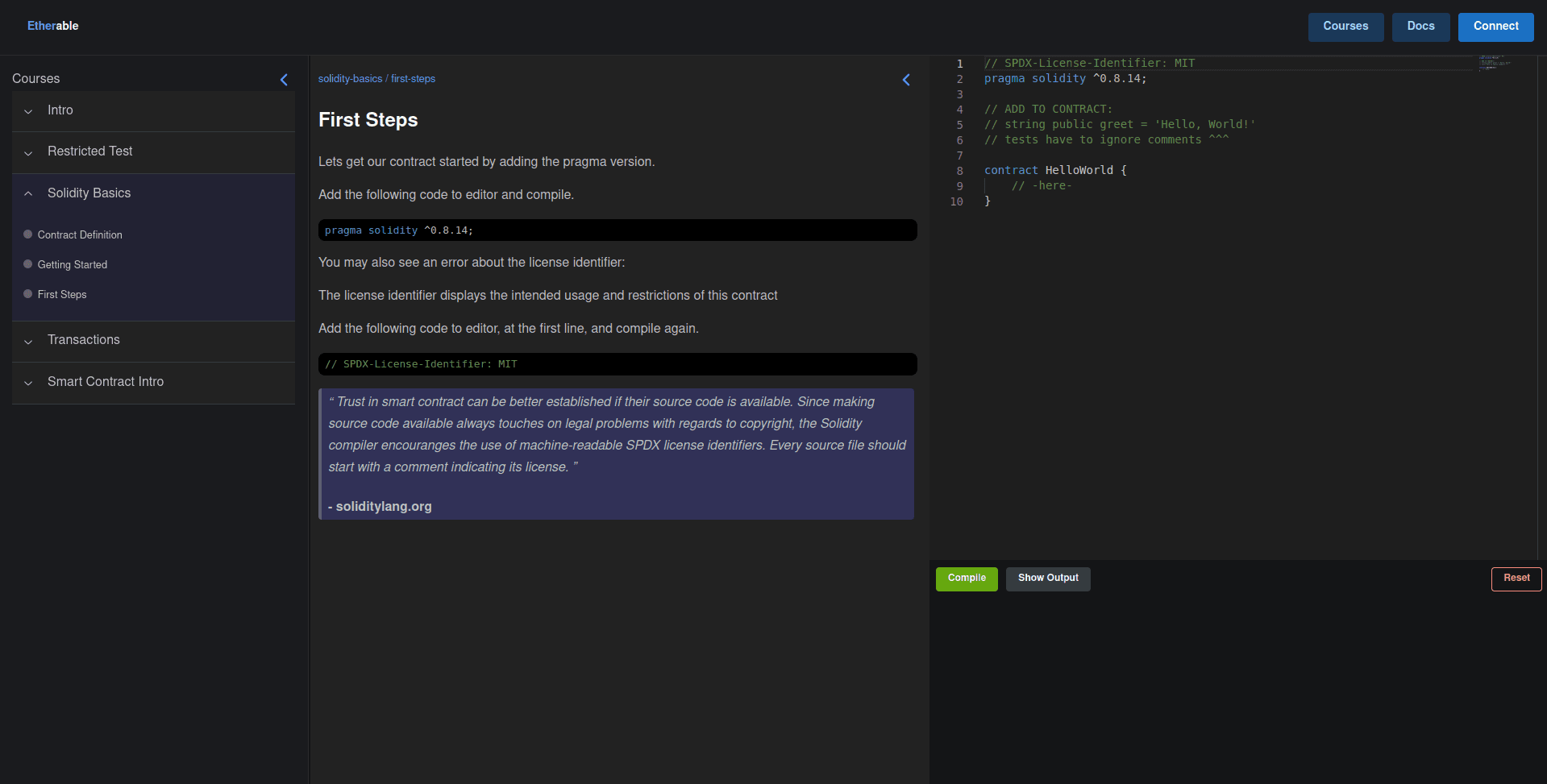Click the code editor minimap

point(1494,63)
